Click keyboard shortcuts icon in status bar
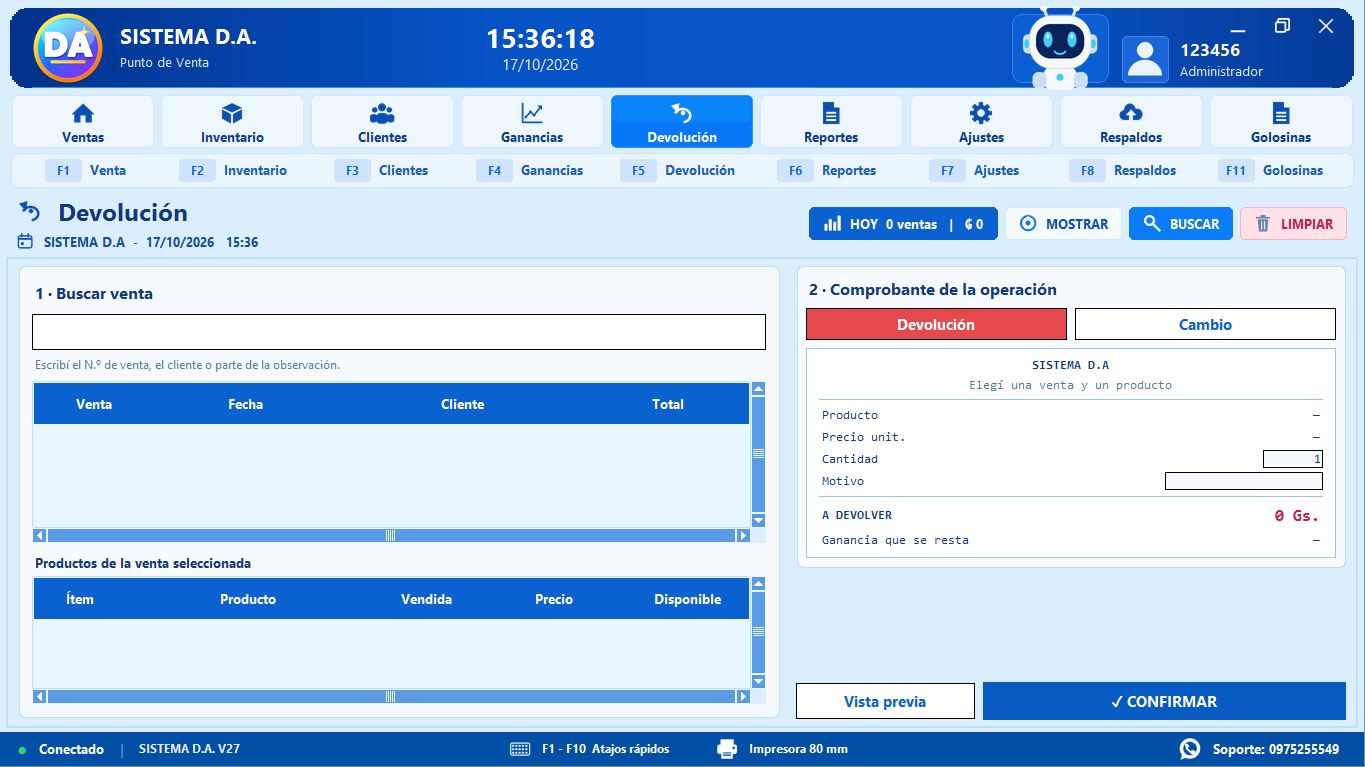 pos(520,749)
